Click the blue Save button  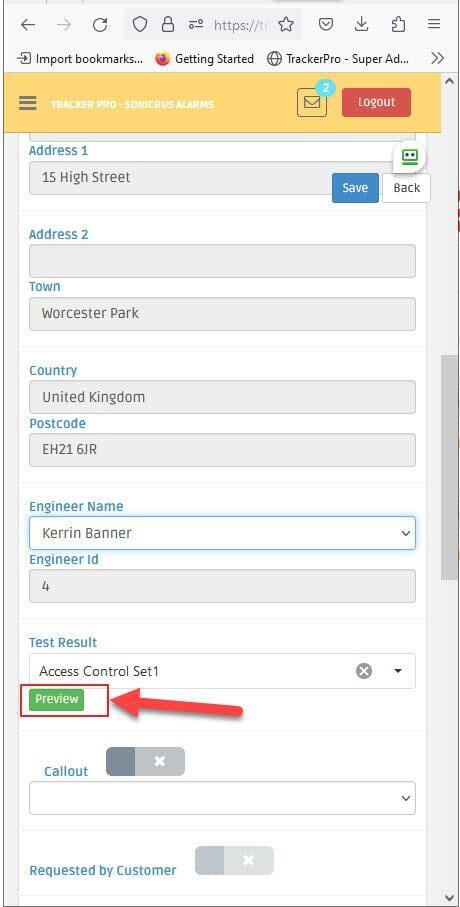pyautogui.click(x=355, y=188)
